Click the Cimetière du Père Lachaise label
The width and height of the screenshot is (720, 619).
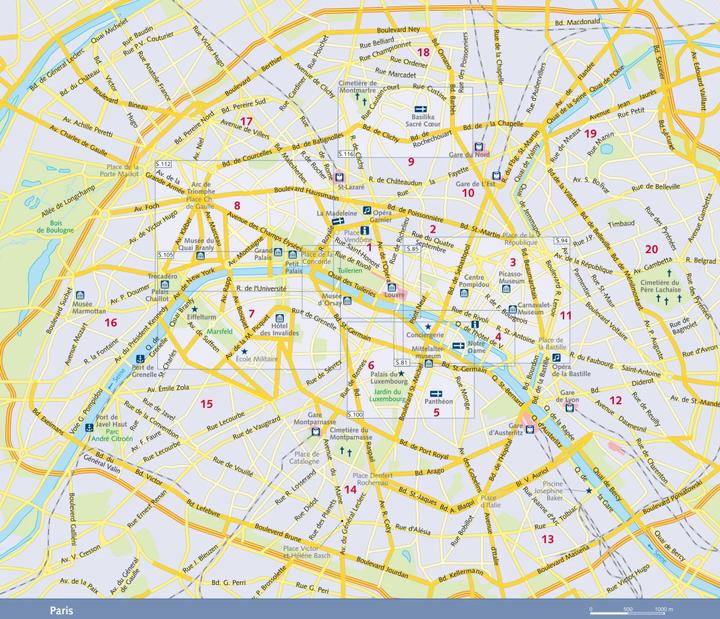pos(660,286)
